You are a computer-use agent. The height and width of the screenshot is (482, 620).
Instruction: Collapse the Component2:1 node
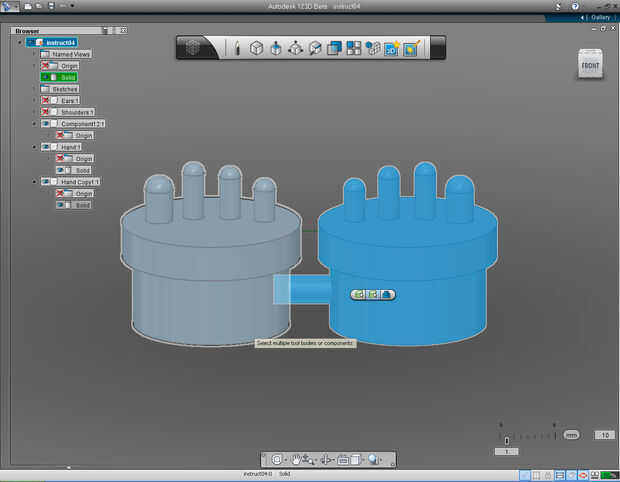tap(35, 124)
